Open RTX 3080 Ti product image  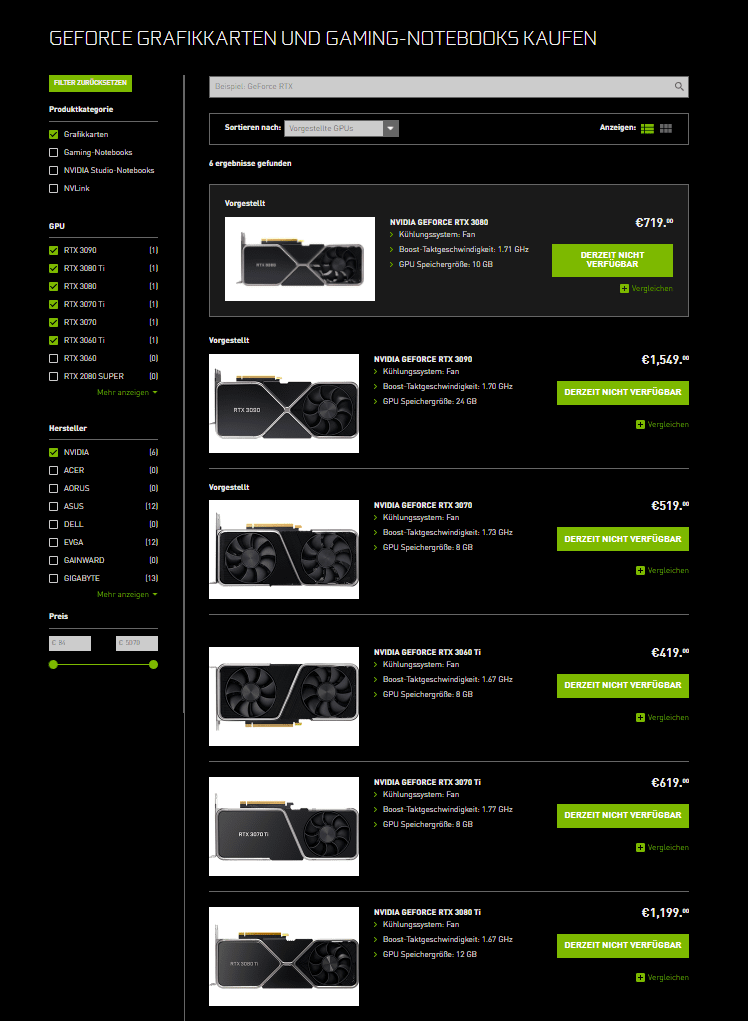(284, 957)
